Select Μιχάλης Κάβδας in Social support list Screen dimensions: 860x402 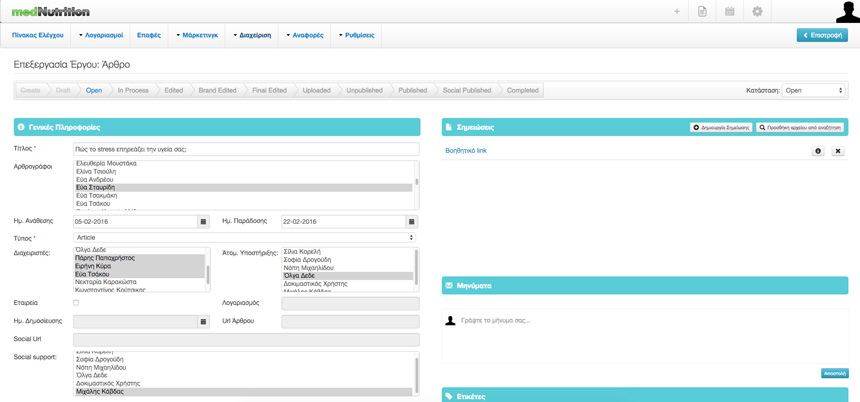point(244,392)
